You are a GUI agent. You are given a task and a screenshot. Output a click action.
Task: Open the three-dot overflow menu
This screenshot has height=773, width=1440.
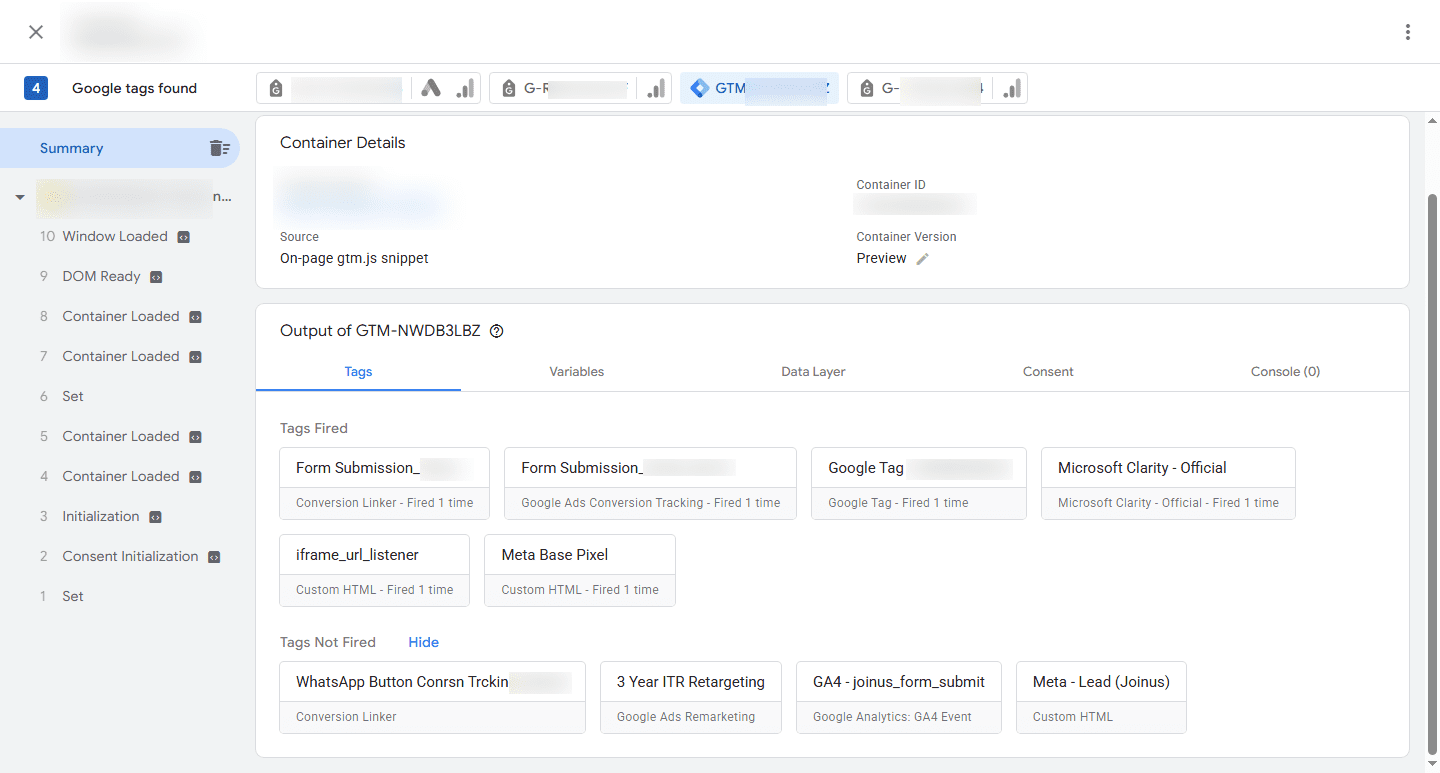(1407, 32)
